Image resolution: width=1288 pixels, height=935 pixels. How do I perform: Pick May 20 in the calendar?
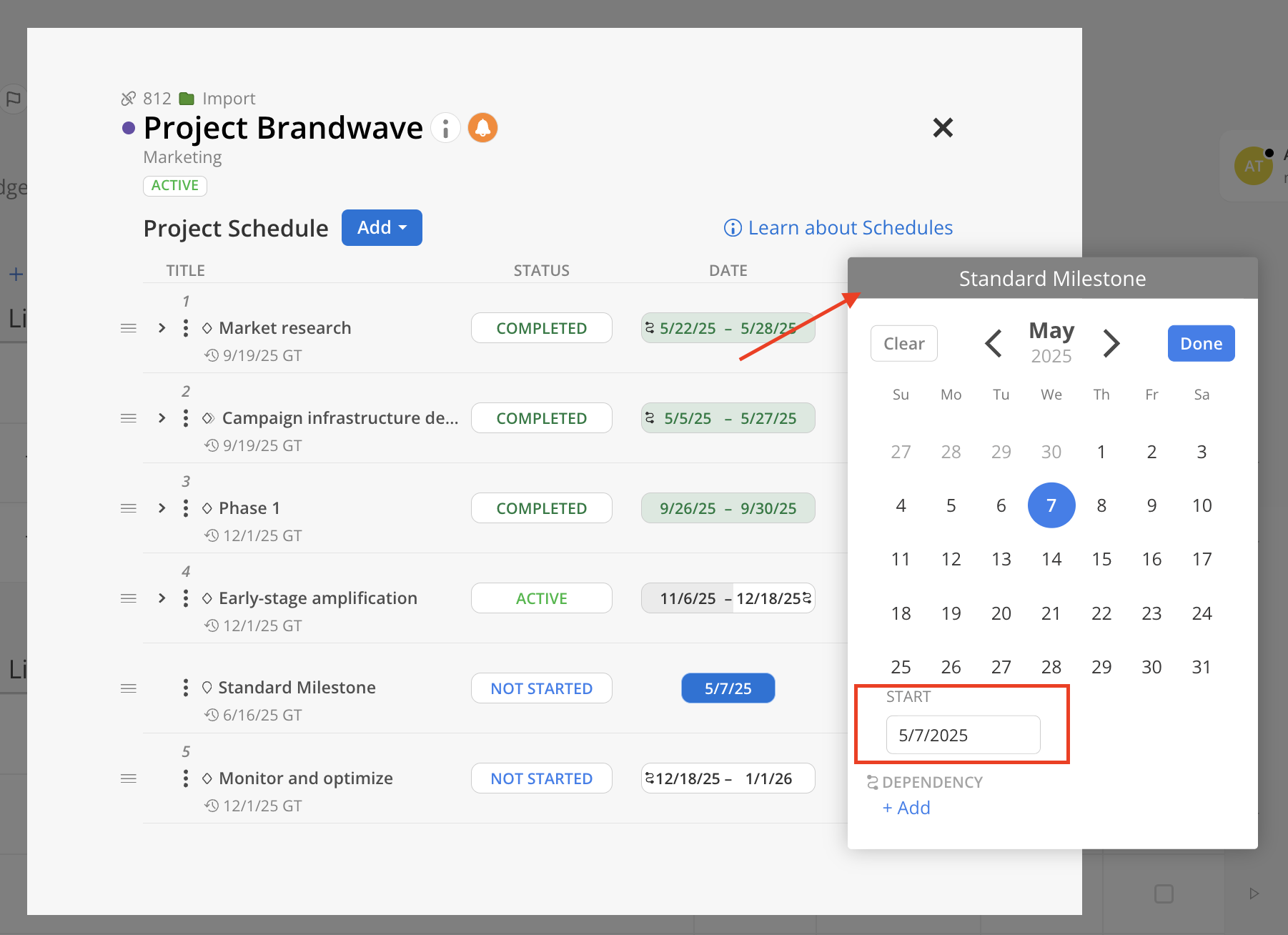tap(1001, 613)
